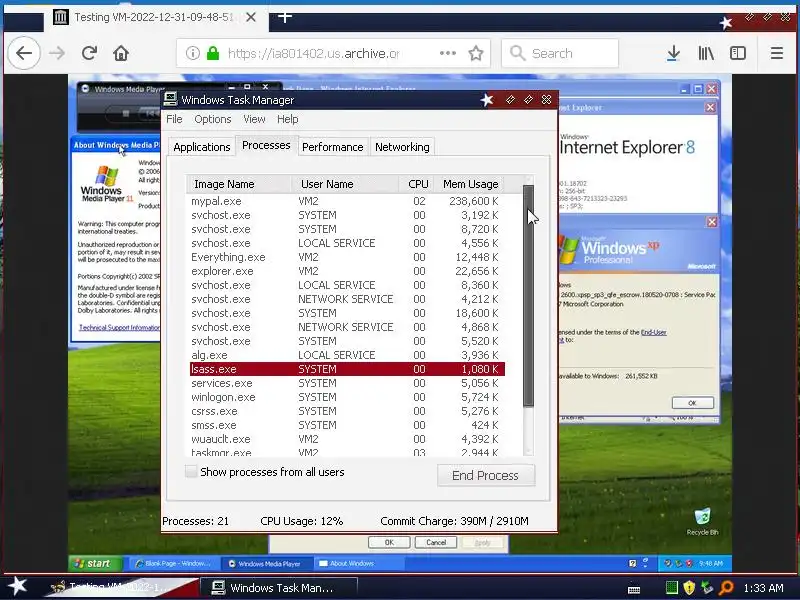Click Windows Task Manager host taskbar button
Screen dimensions: 800x600
tap(278, 588)
